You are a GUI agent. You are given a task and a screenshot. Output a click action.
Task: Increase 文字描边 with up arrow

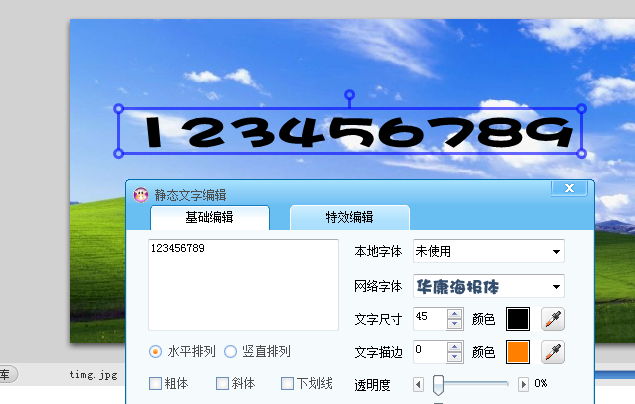(454, 347)
